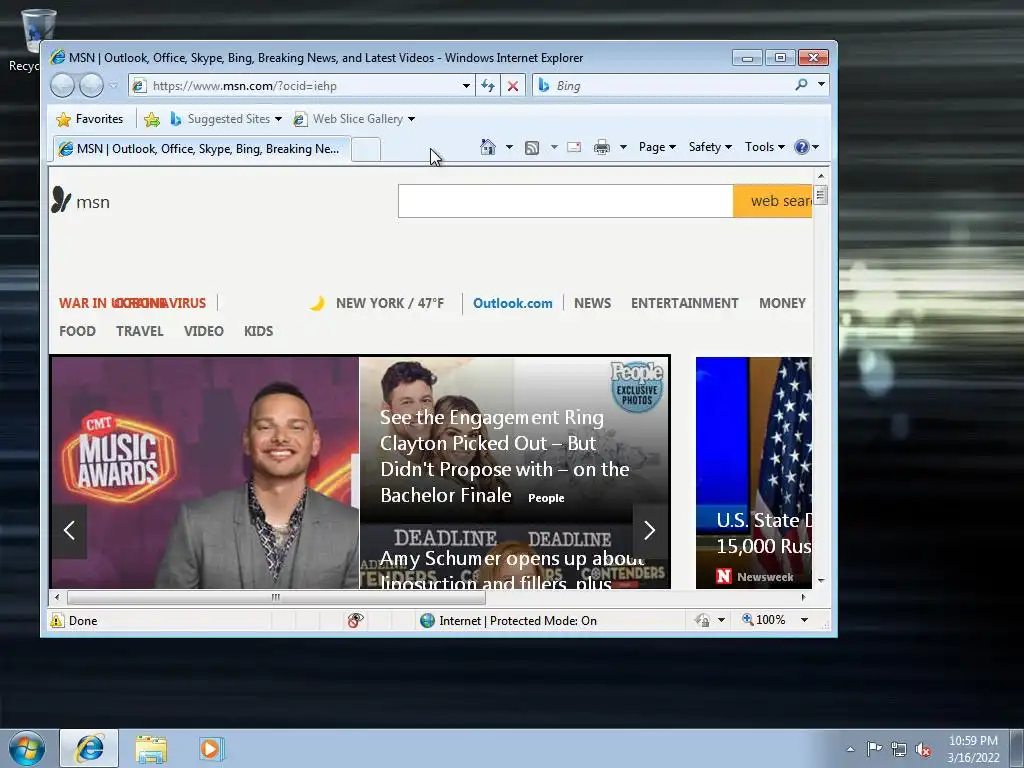This screenshot has height=768, width=1024.
Task: Go forward with the Forward arrow button
Action: pyautogui.click(x=91, y=86)
